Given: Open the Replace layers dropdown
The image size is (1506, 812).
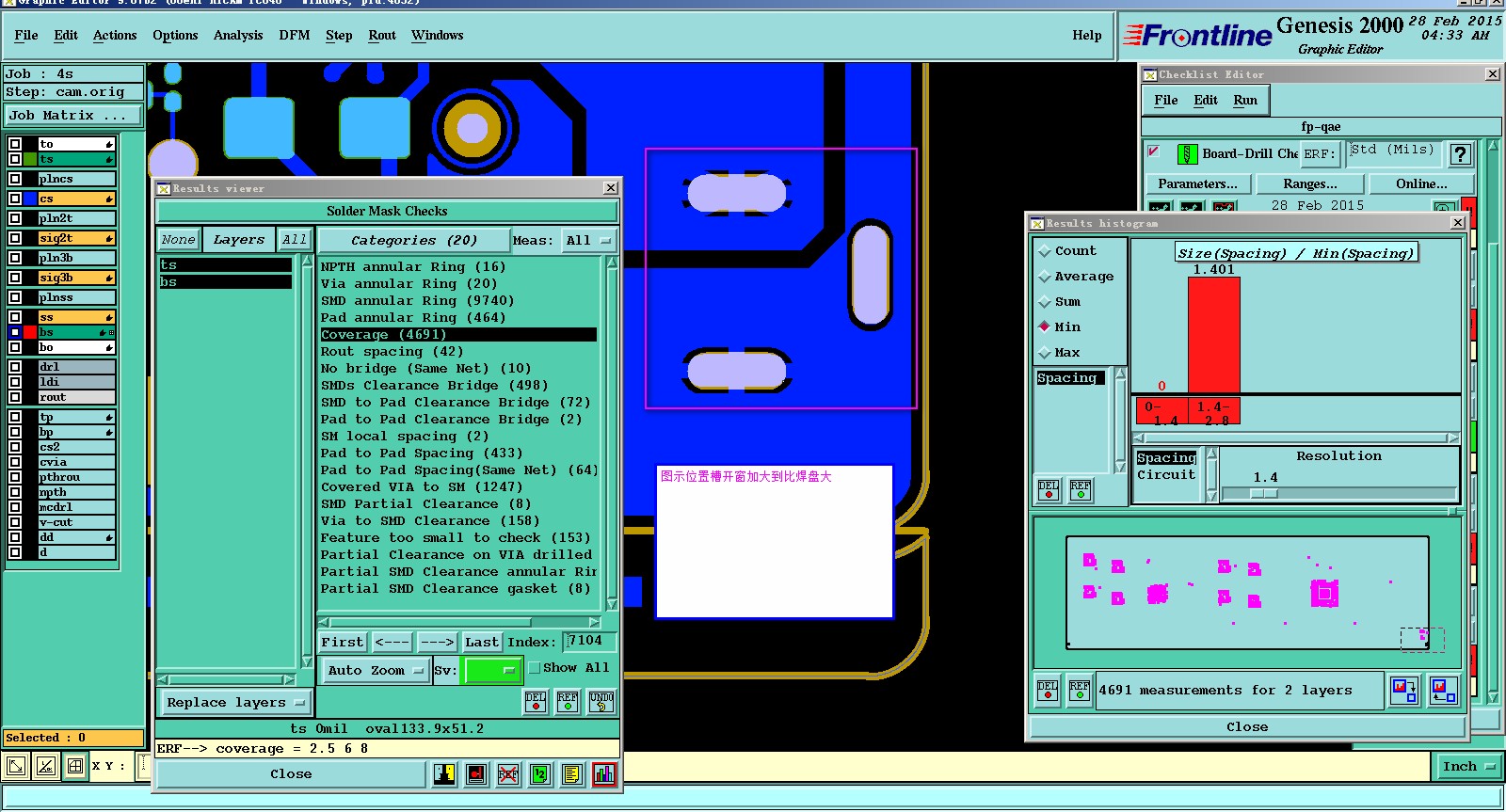Looking at the screenshot, I should click(235, 703).
